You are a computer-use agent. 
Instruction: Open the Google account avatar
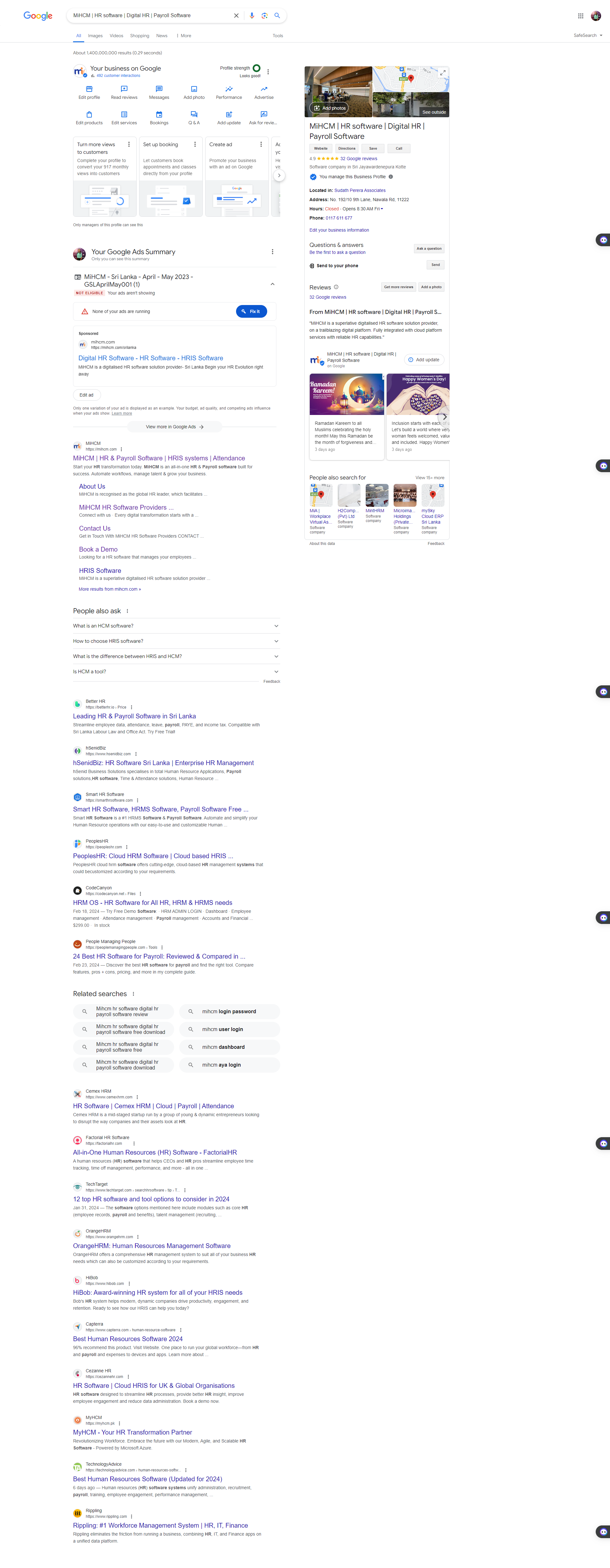point(596,16)
